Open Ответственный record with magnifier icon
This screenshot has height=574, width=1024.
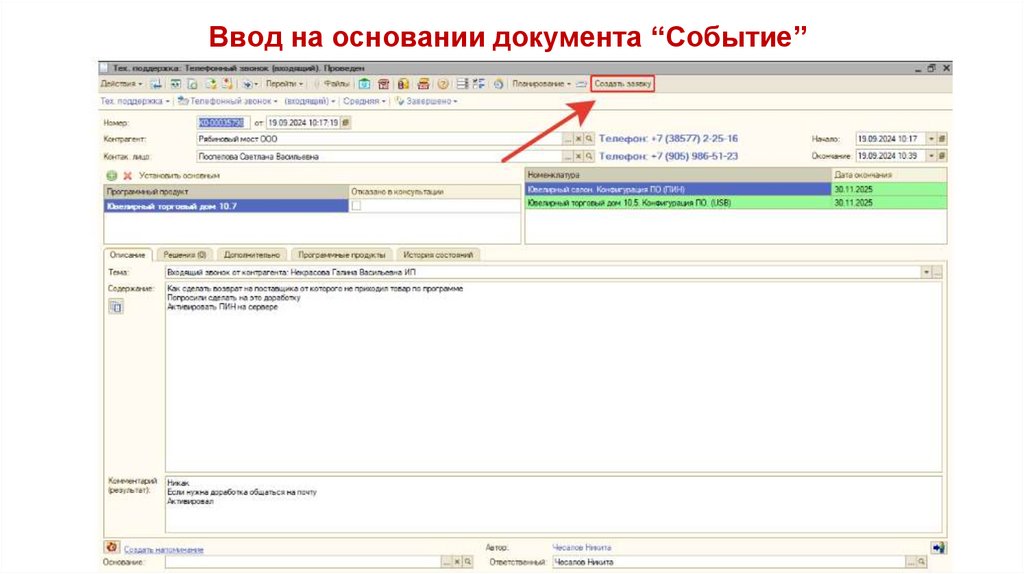coord(921,562)
